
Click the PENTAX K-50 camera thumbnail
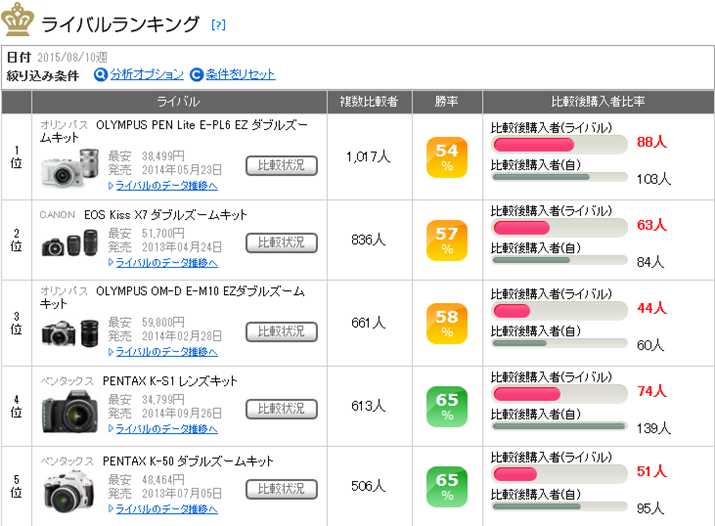click(x=72, y=489)
